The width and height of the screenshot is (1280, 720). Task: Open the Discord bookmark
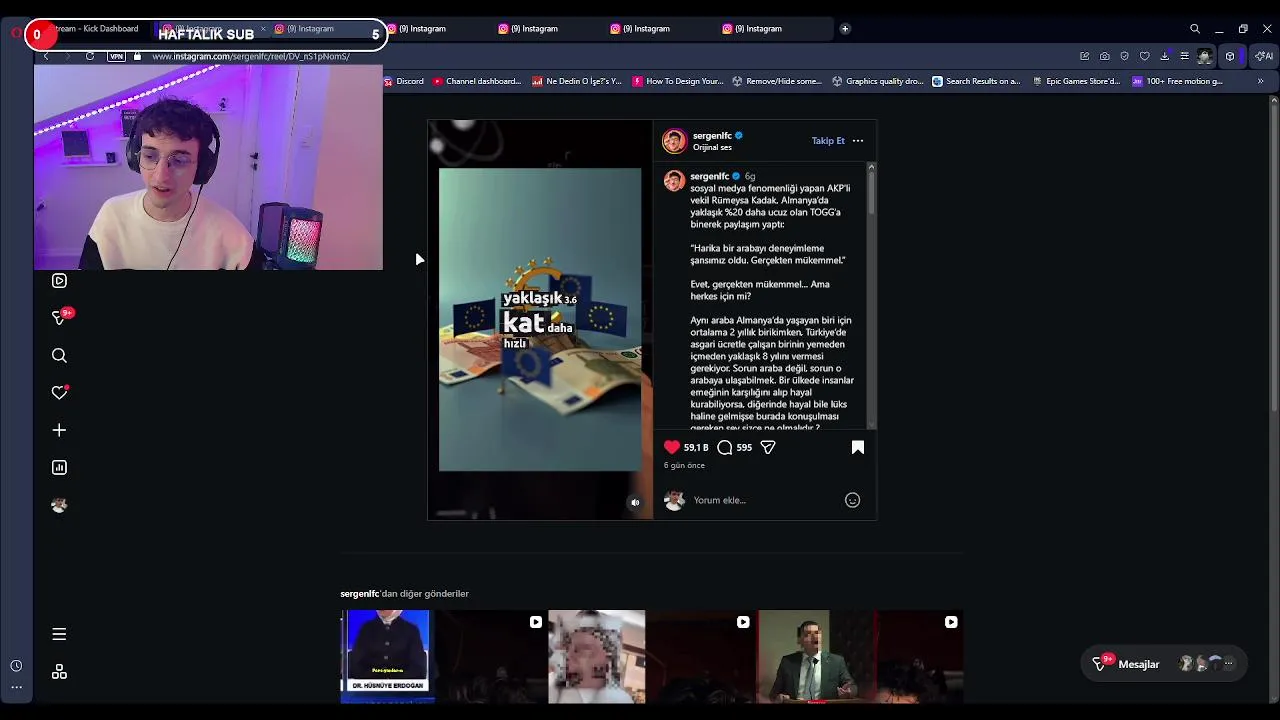404,81
